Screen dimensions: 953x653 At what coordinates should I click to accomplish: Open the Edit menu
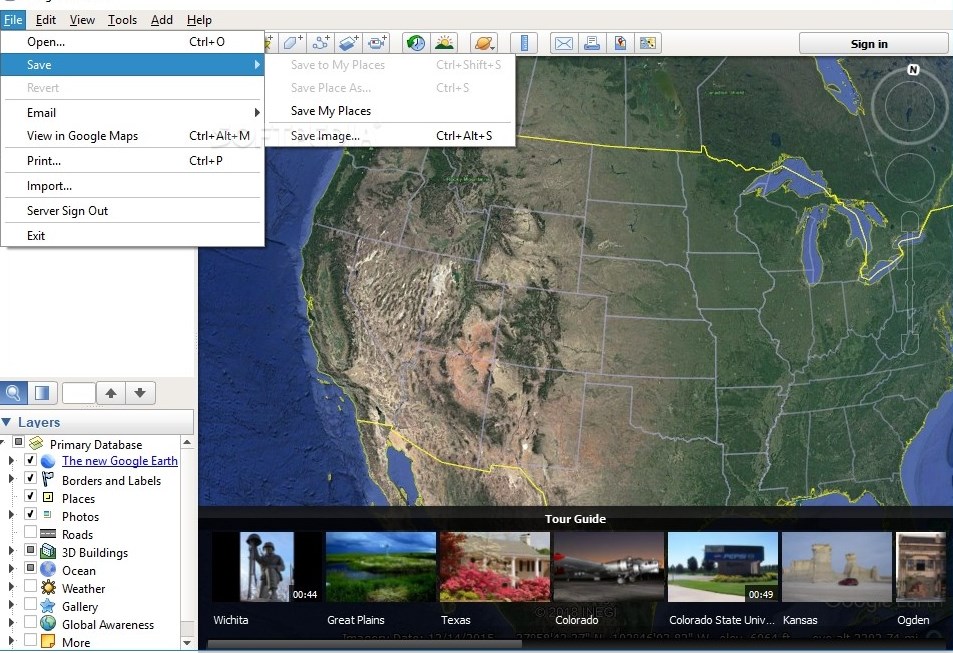pos(46,20)
